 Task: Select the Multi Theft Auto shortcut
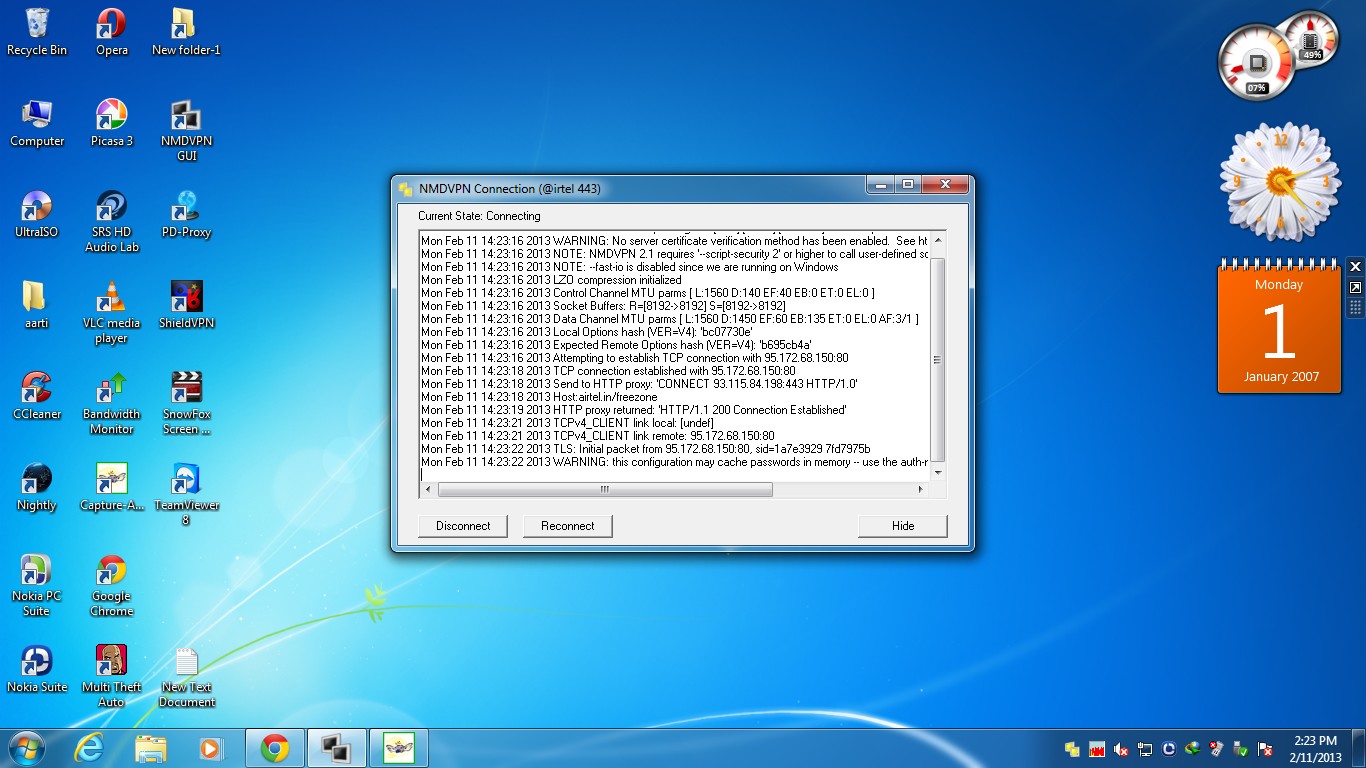coord(111,676)
